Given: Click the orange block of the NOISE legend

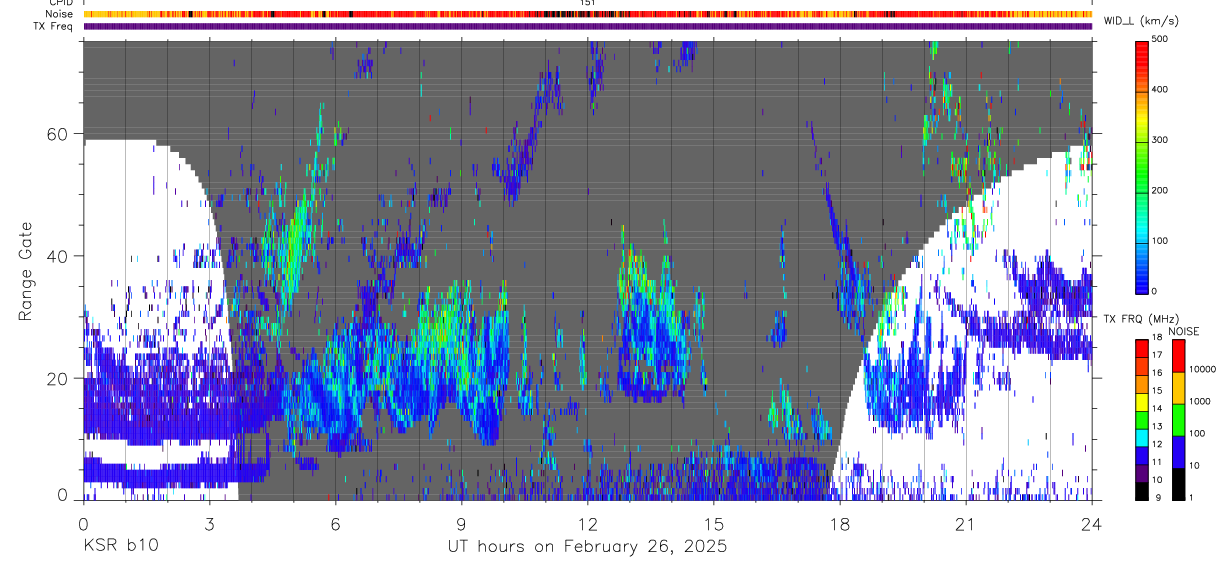Looking at the screenshot, I should [x=1179, y=388].
